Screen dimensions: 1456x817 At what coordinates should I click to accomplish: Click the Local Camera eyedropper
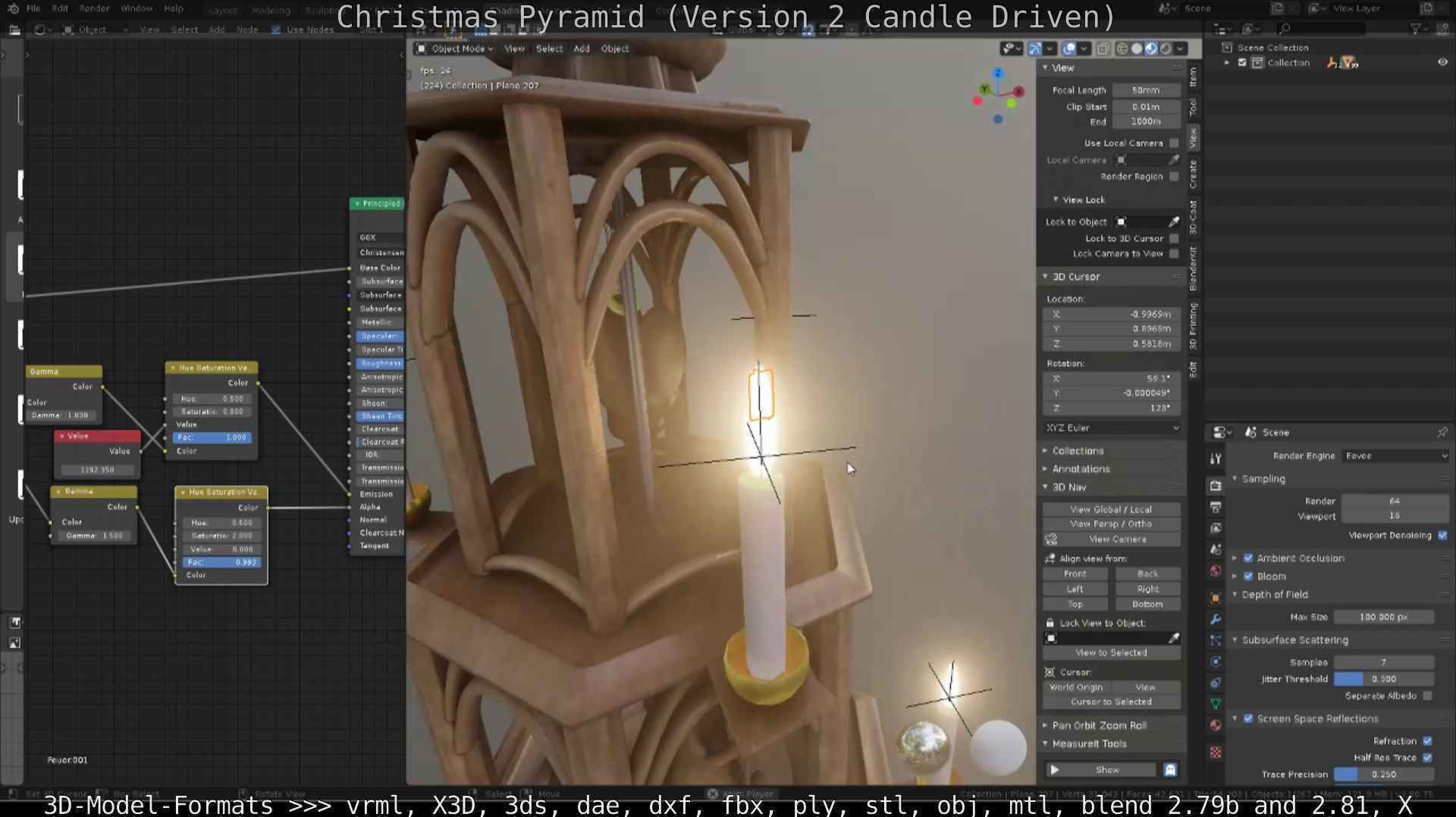(1174, 160)
